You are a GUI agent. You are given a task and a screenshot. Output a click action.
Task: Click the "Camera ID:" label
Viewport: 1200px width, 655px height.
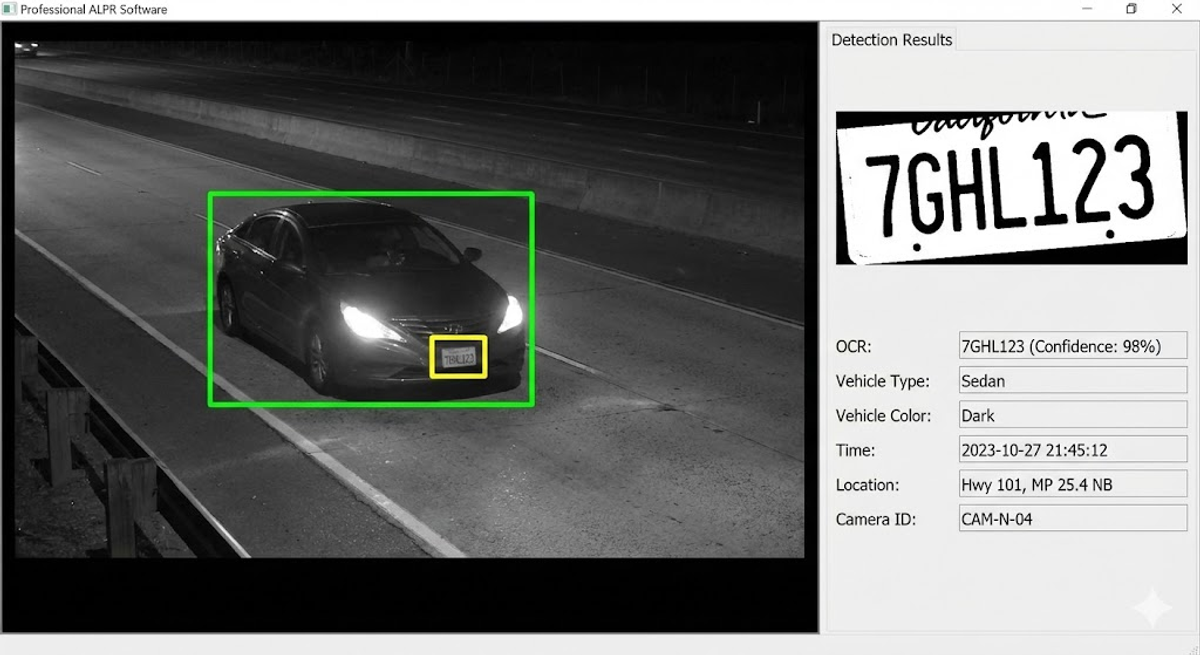pos(876,519)
